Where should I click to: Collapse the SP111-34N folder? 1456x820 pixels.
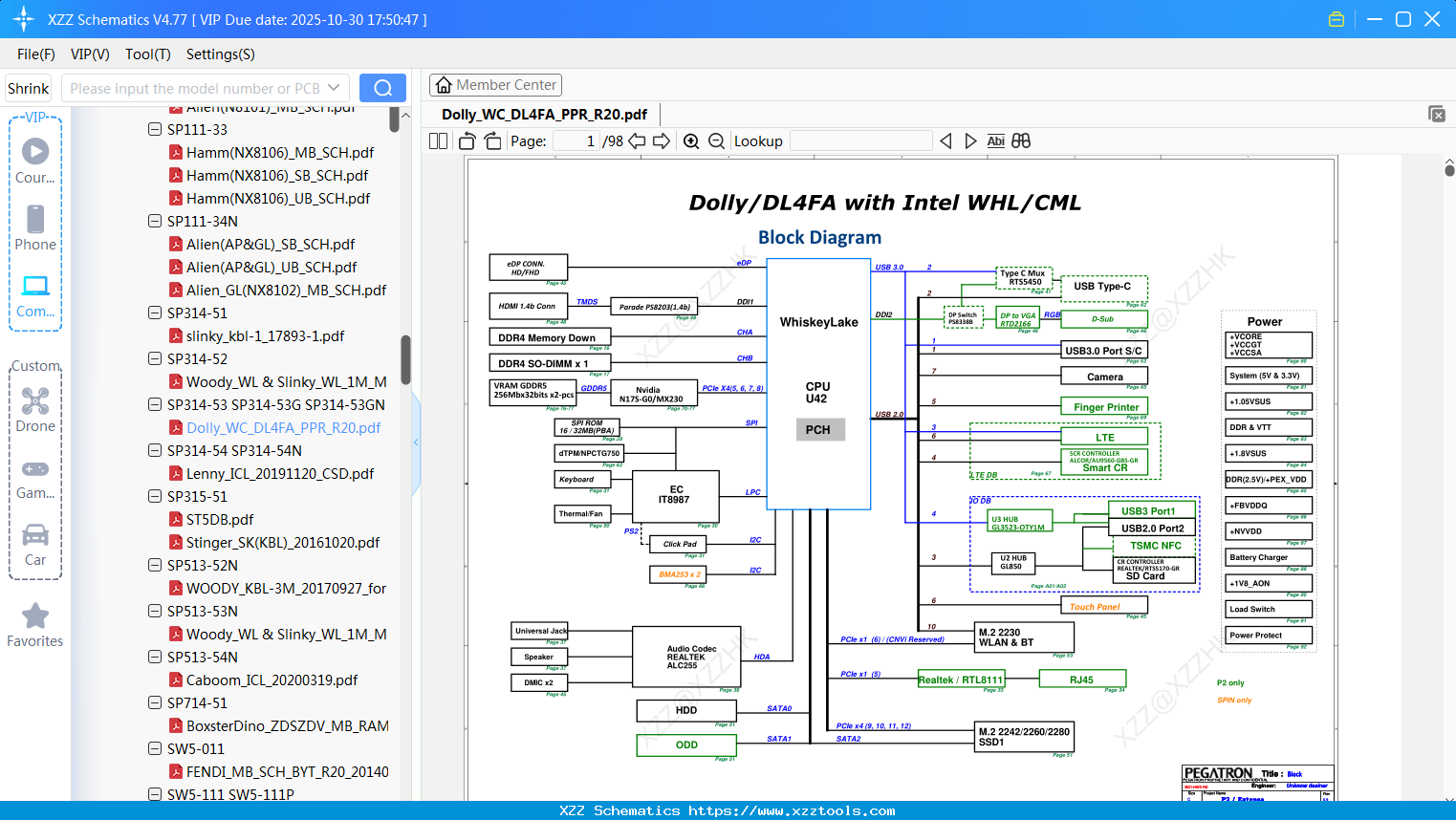click(x=155, y=221)
